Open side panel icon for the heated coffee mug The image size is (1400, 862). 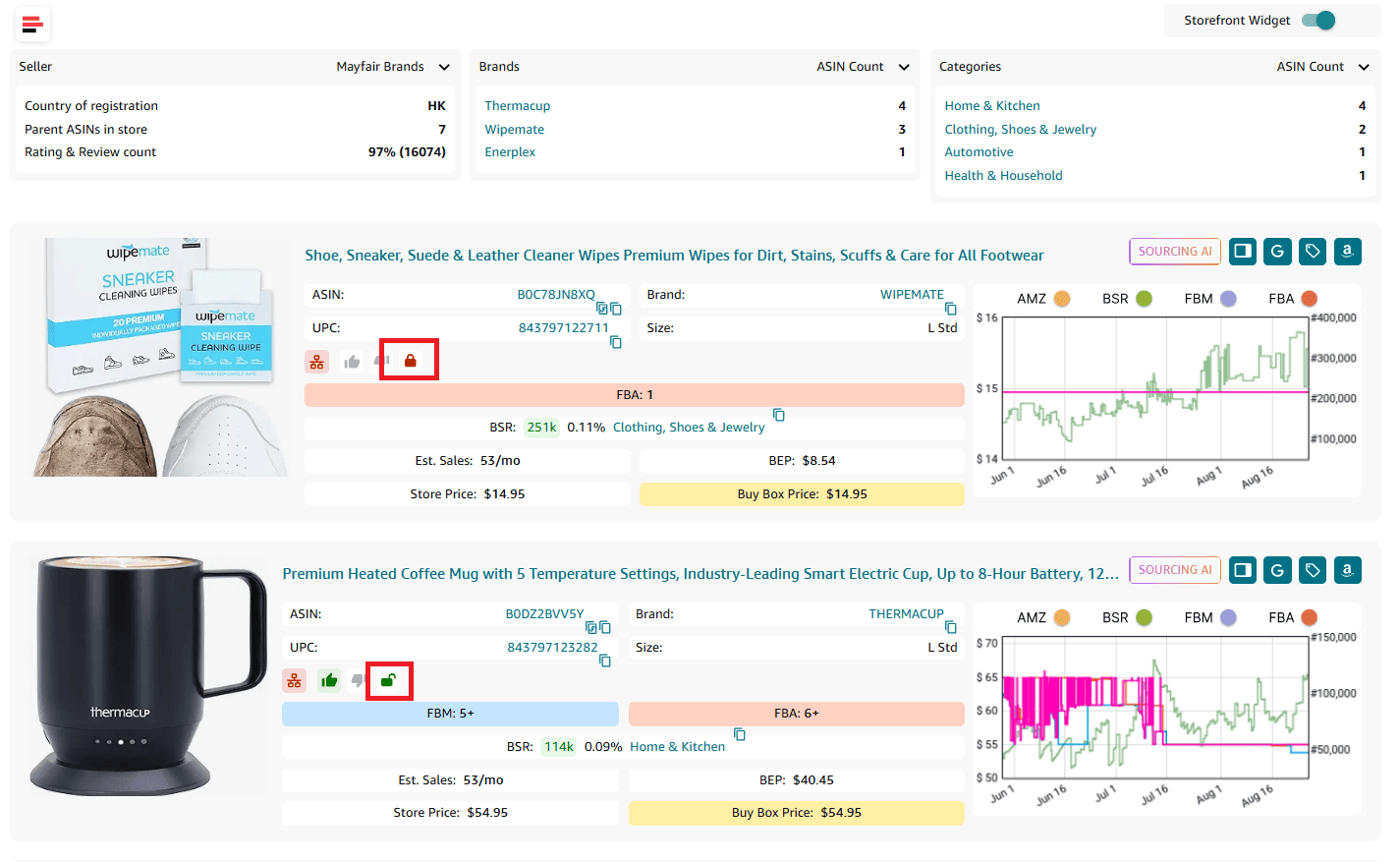(1243, 570)
